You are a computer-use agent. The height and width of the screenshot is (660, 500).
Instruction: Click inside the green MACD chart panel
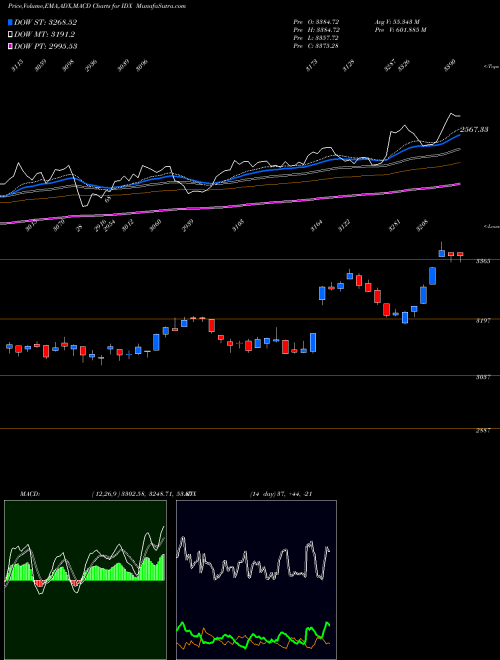pyautogui.click(x=85, y=580)
